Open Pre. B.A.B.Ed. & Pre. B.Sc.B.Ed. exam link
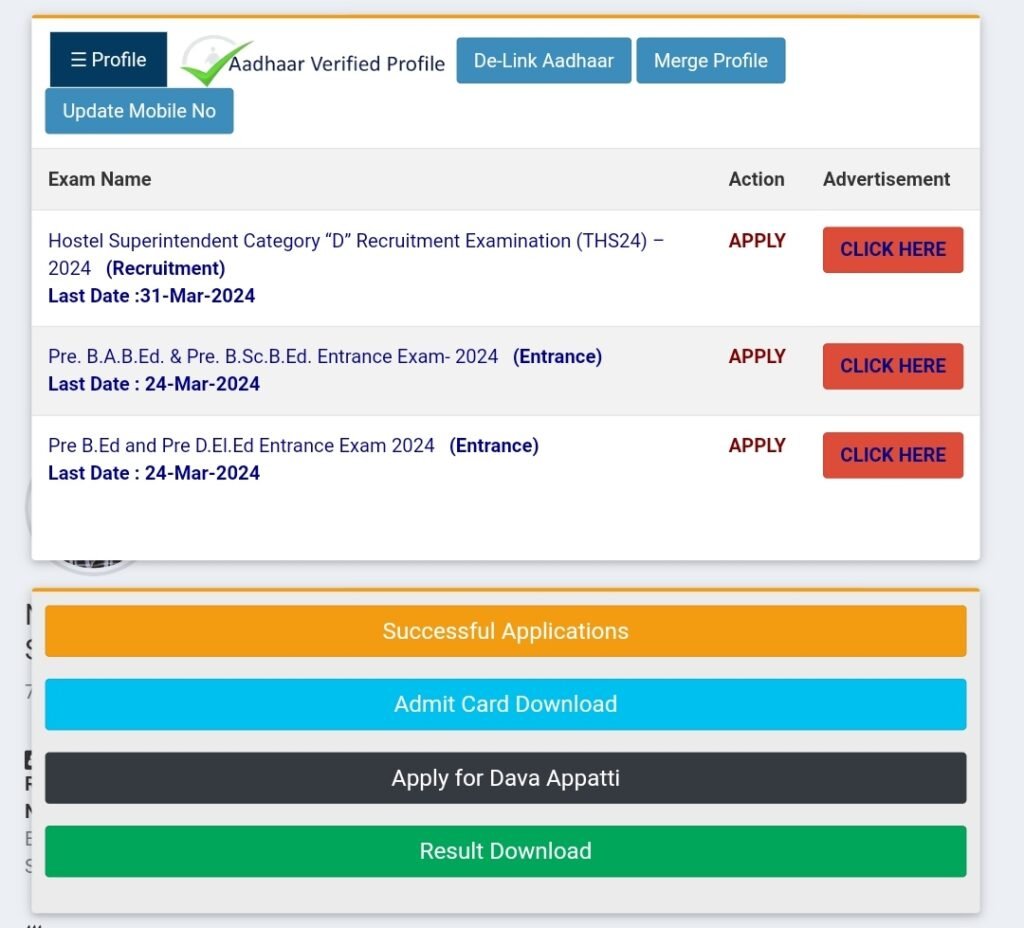This screenshot has height=928, width=1024. pos(273,357)
